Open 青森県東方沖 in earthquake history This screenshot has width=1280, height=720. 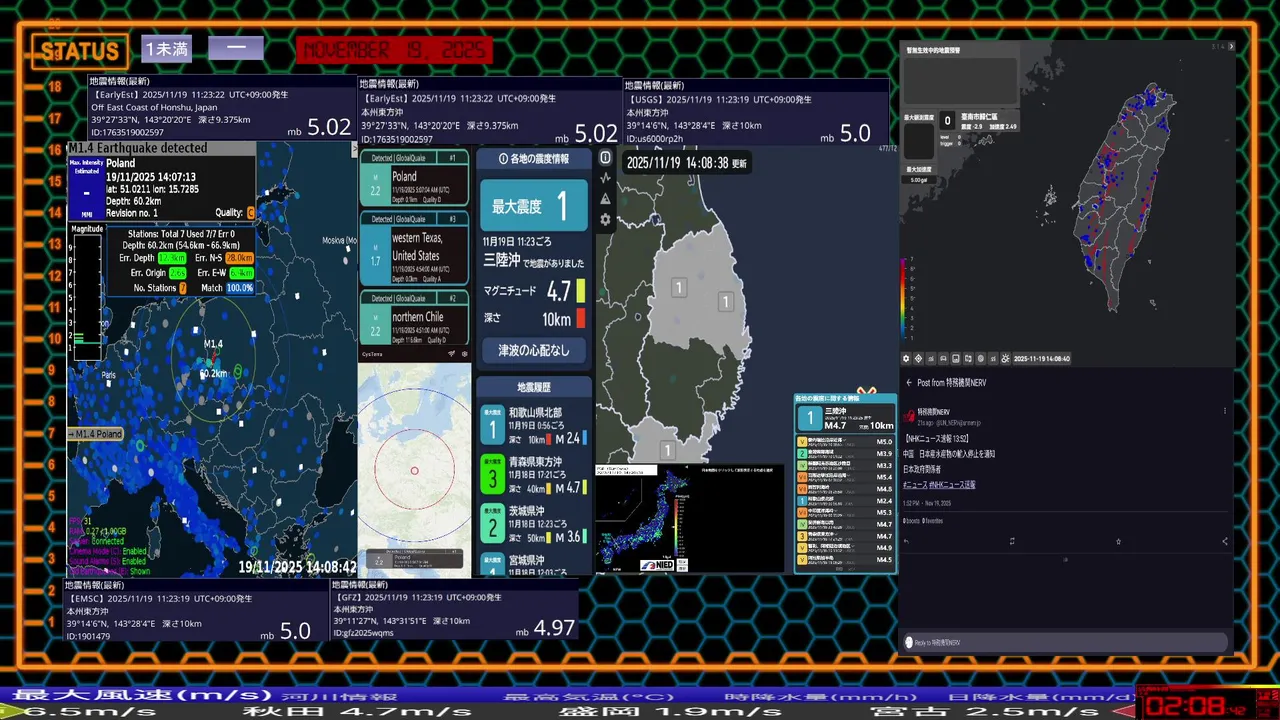(534, 474)
